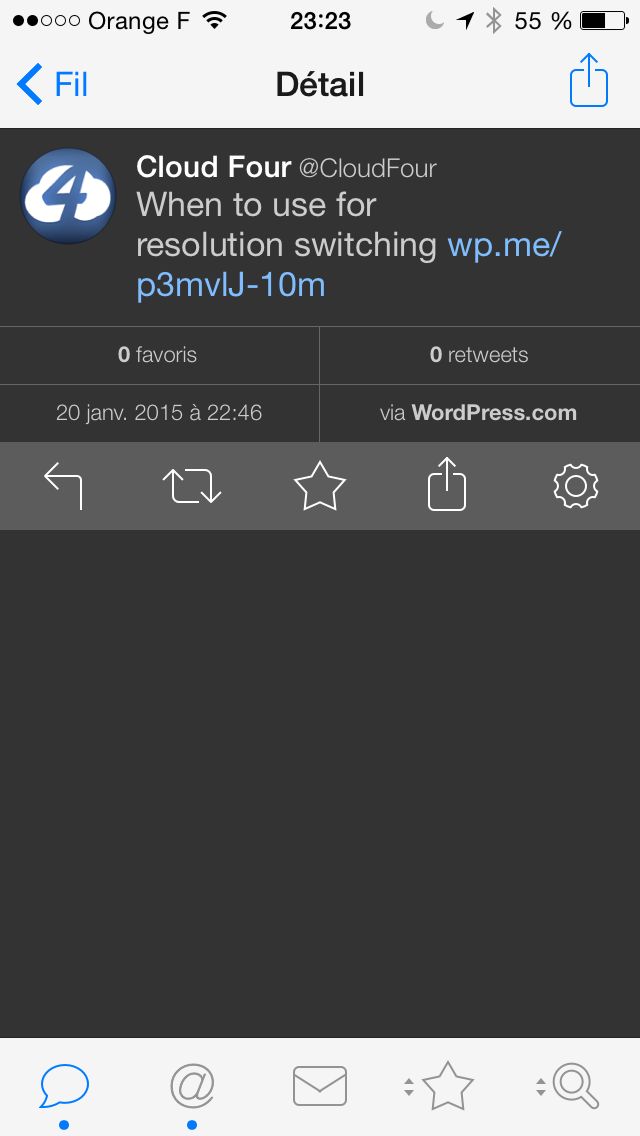Open the search magnifier tab
The width and height of the screenshot is (640, 1136).
point(576,1086)
